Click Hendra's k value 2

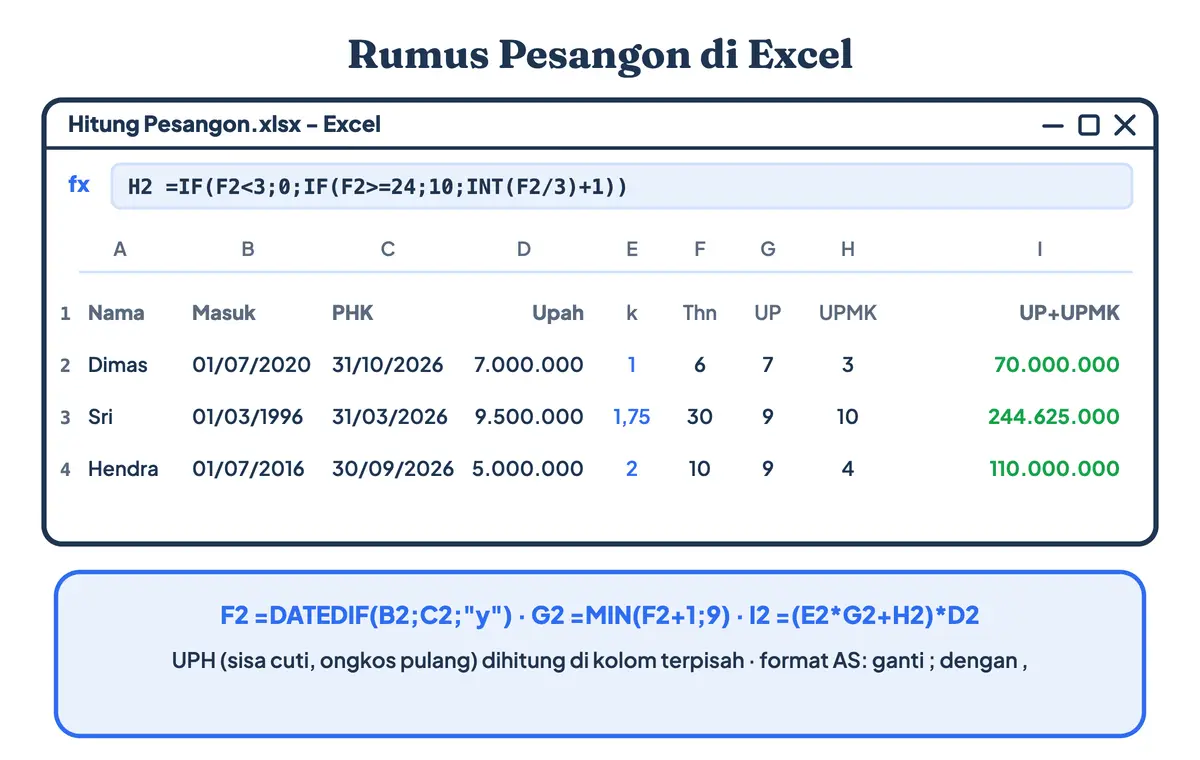(632, 469)
